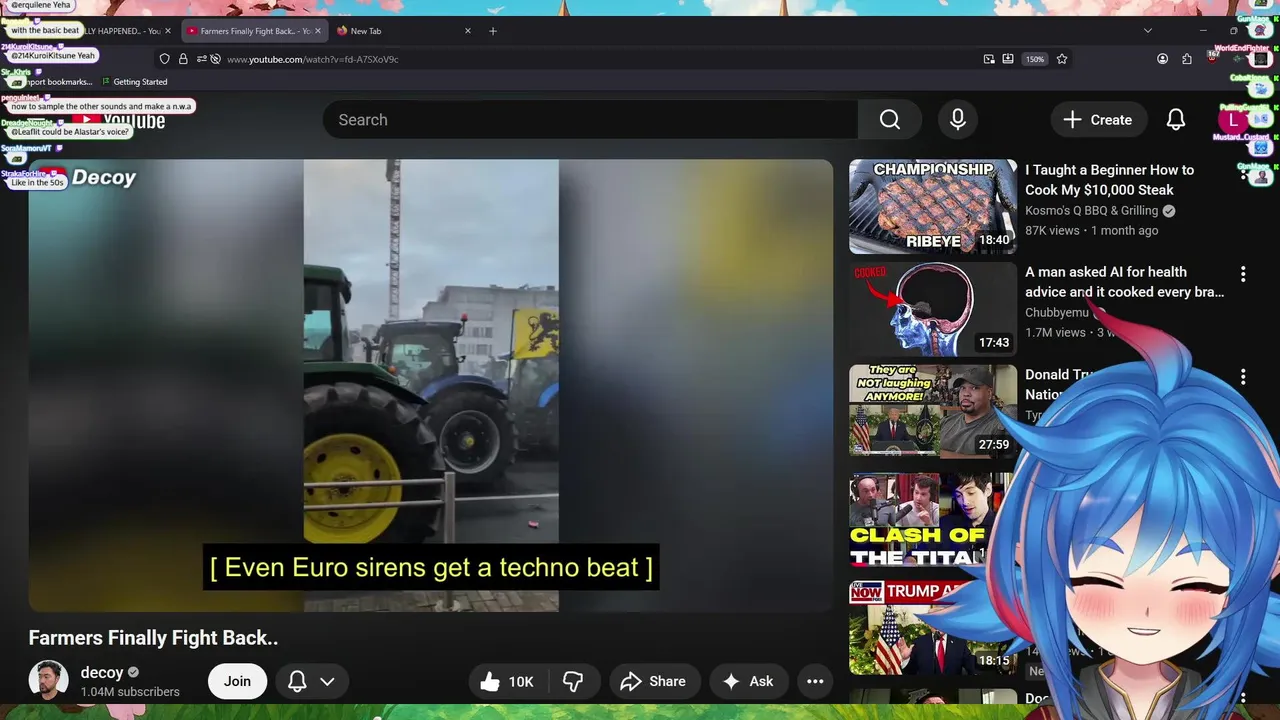1280x720 pixels.
Task: Open a new browser tab with plus
Action: [492, 31]
